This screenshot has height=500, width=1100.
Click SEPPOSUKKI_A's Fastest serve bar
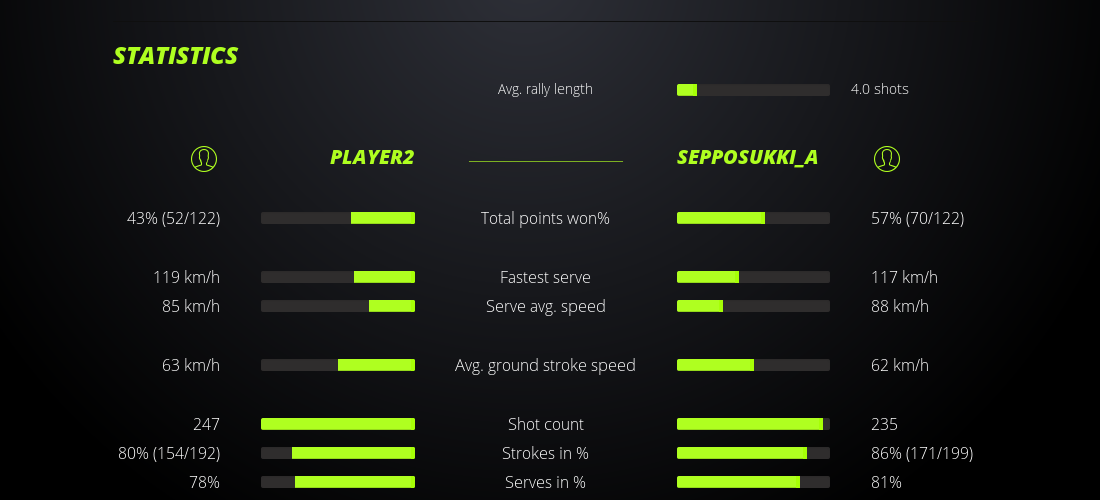[x=753, y=277]
